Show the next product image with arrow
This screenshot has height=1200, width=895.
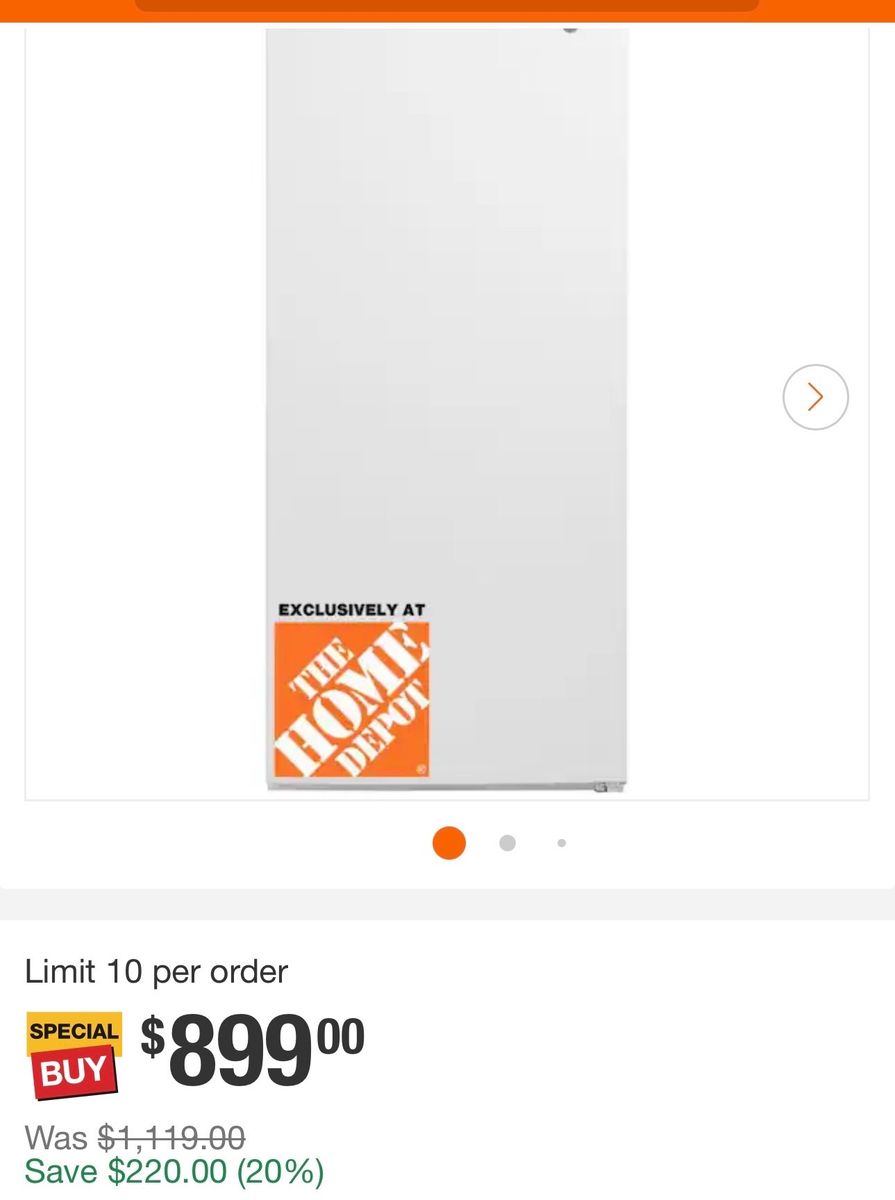(815, 397)
